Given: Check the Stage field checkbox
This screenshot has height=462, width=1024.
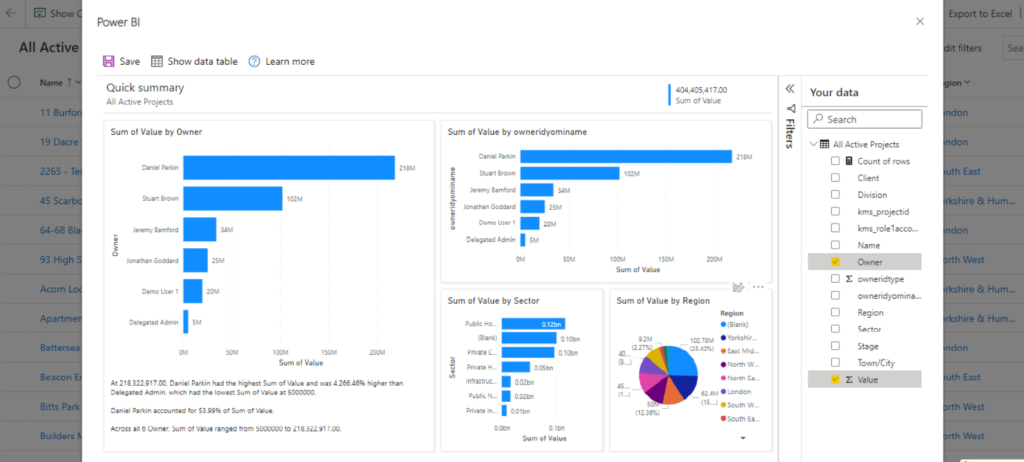Looking at the screenshot, I should point(835,346).
